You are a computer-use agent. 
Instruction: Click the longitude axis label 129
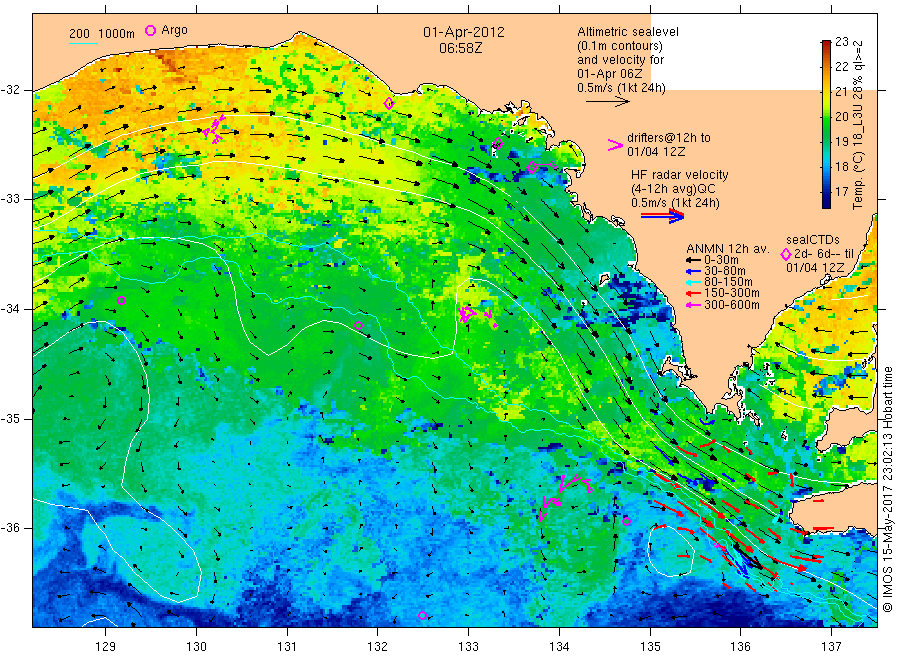[x=106, y=647]
